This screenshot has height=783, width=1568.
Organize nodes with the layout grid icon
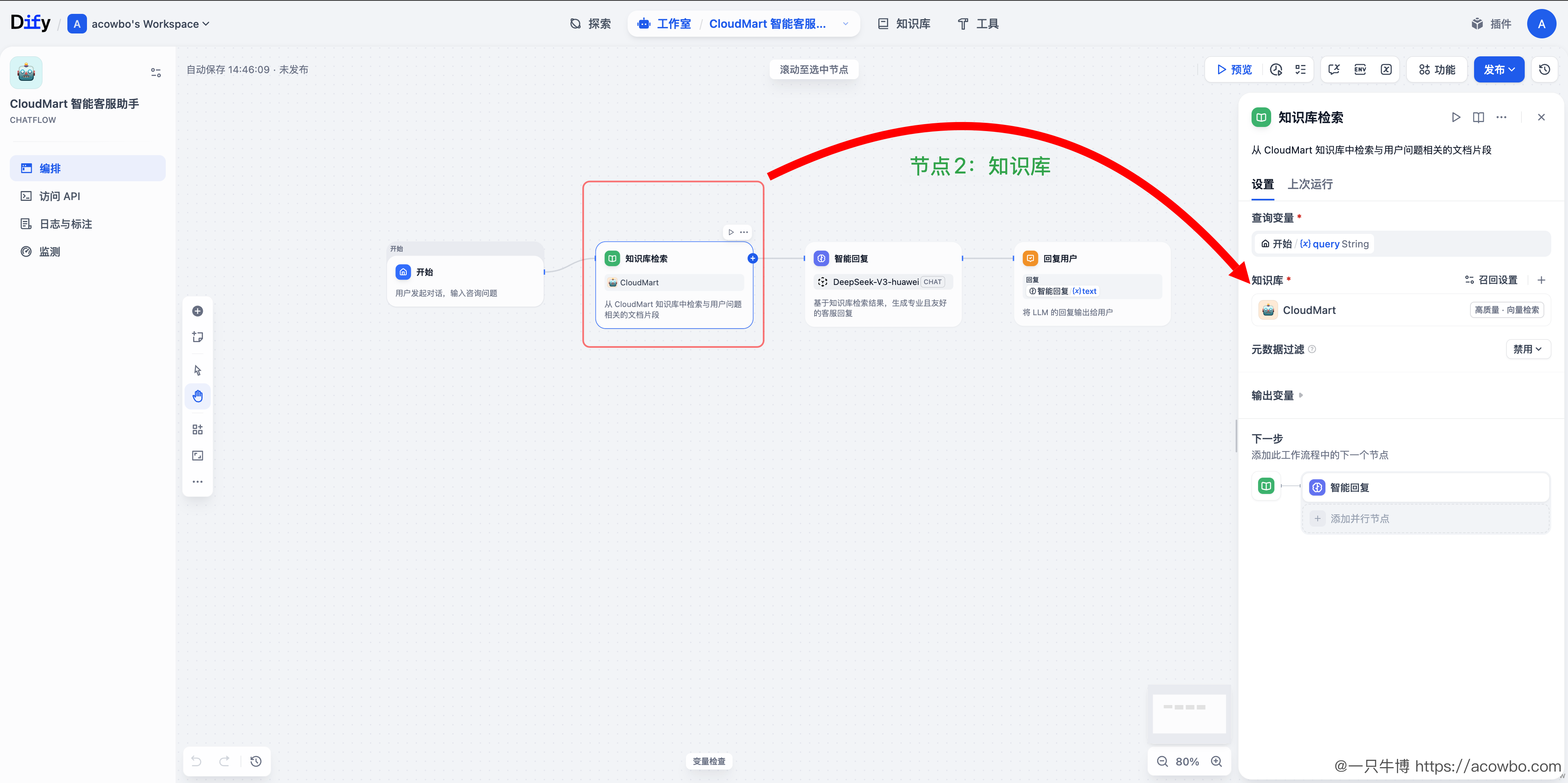click(x=197, y=429)
